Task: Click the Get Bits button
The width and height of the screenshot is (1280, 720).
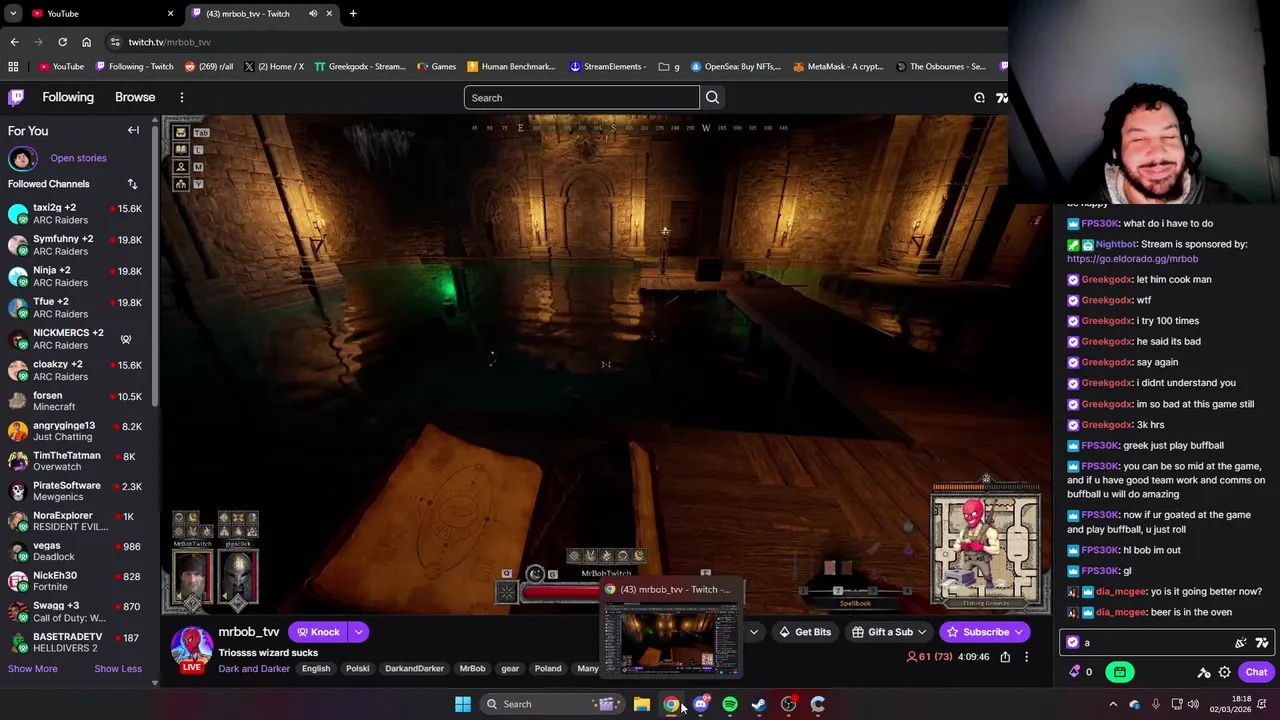Action: coord(804,632)
